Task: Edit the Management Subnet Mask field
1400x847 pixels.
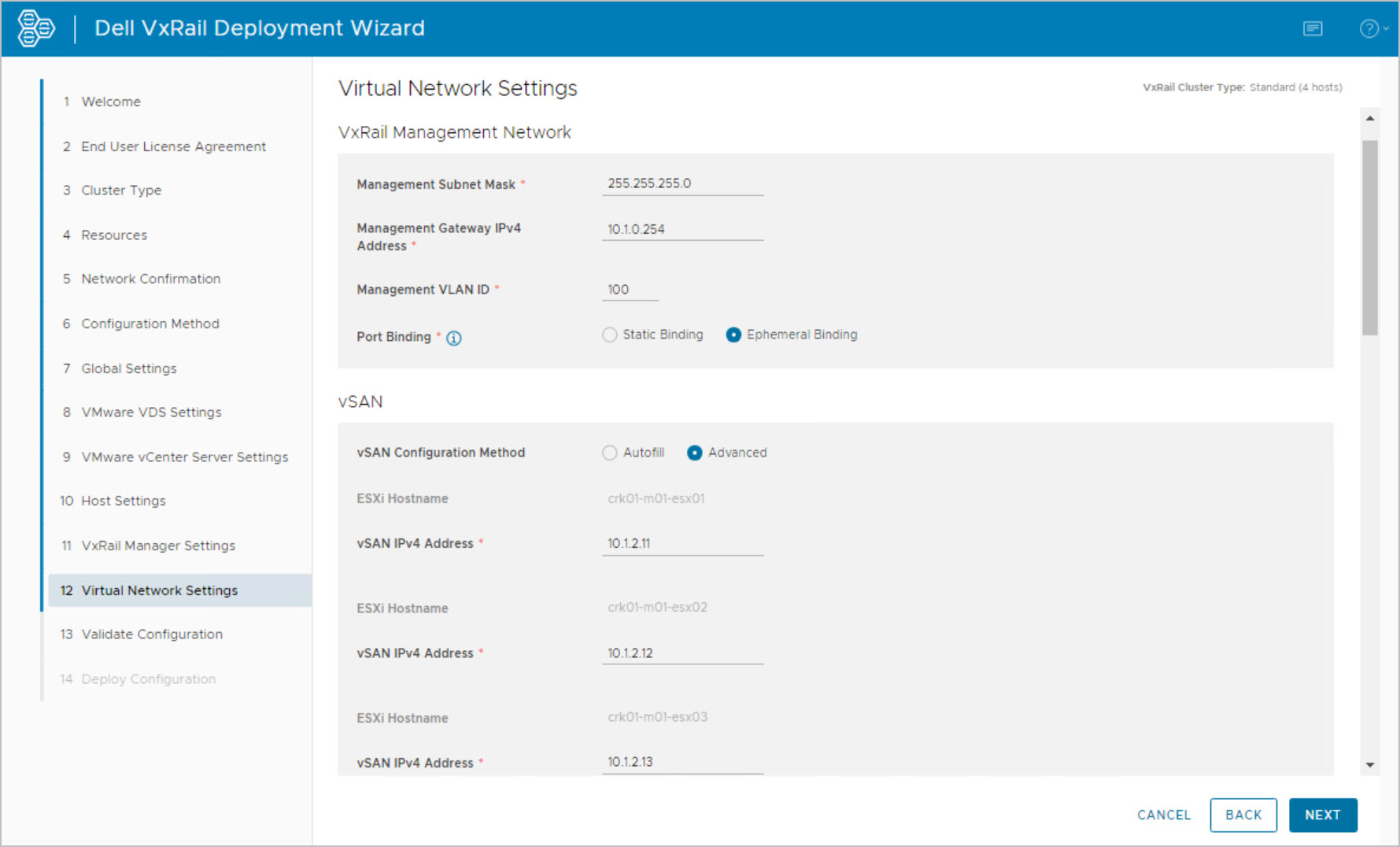Action: click(x=682, y=184)
